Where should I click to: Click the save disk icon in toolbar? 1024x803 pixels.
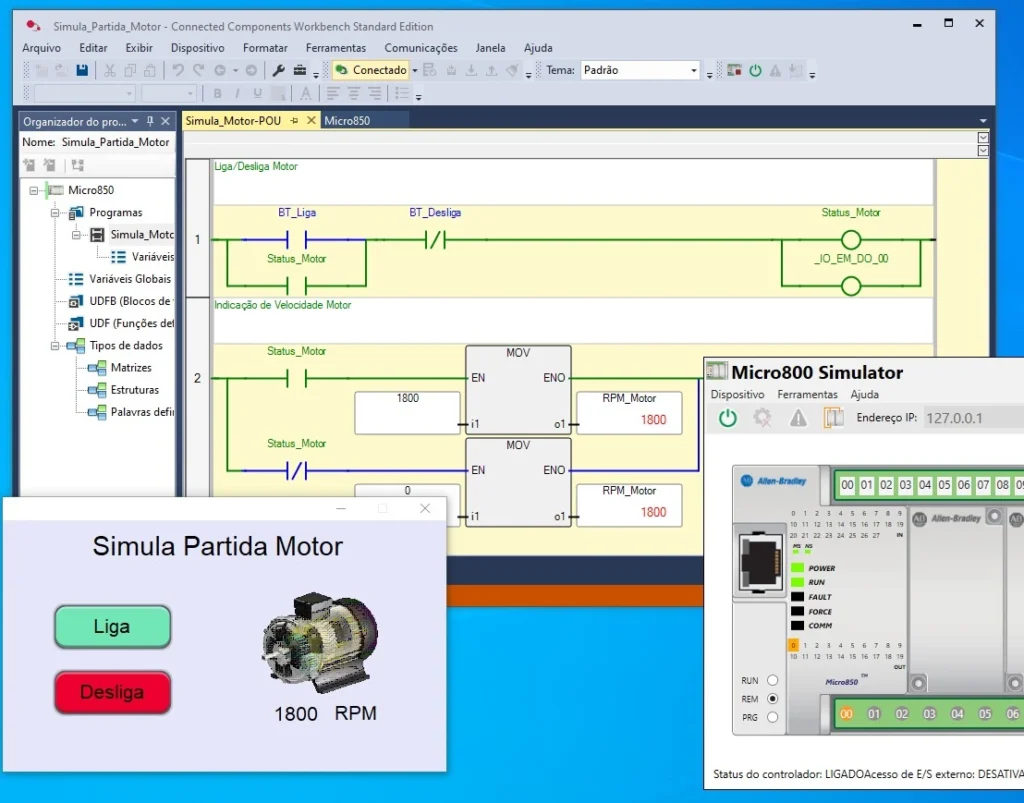tap(82, 71)
